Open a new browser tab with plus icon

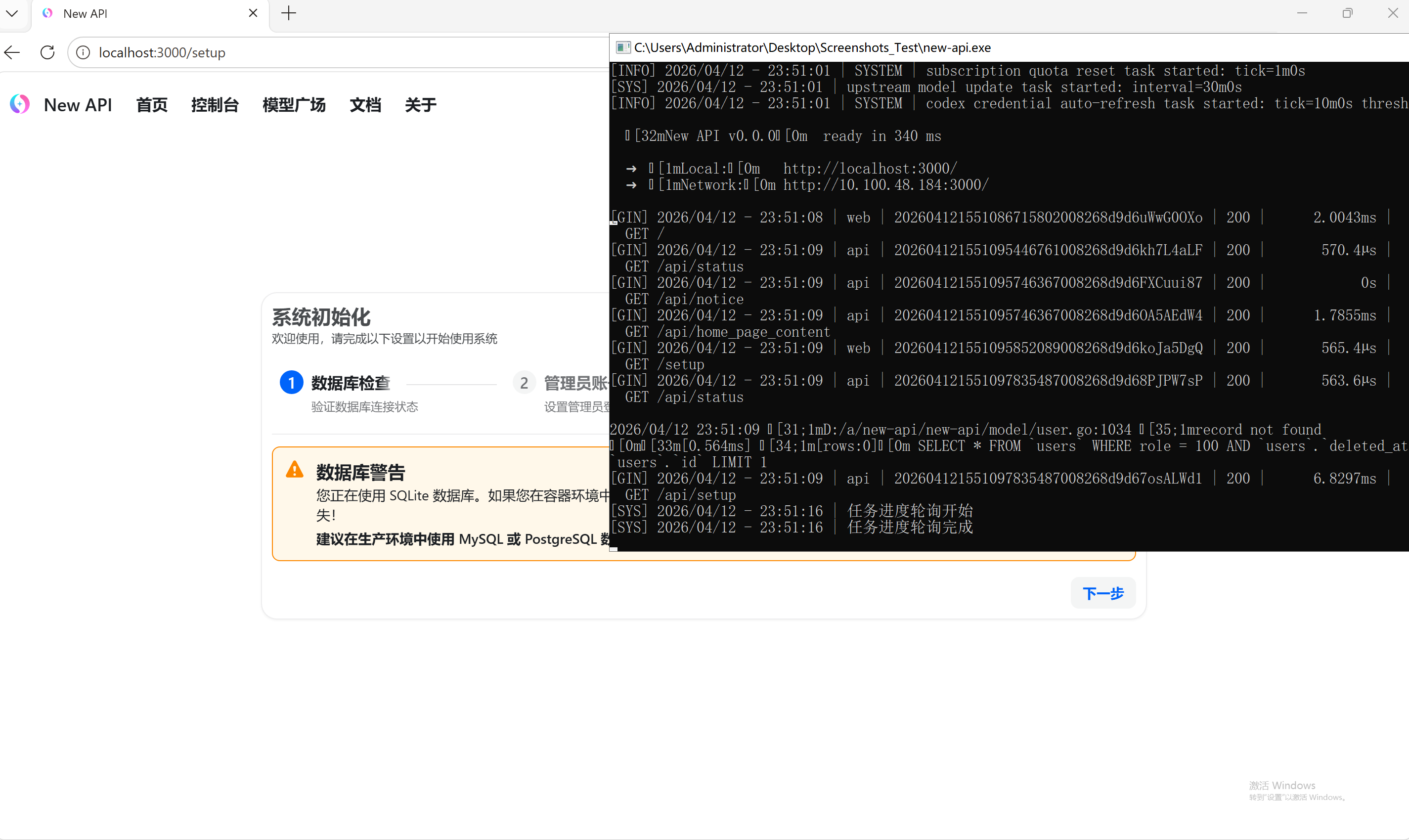289,13
